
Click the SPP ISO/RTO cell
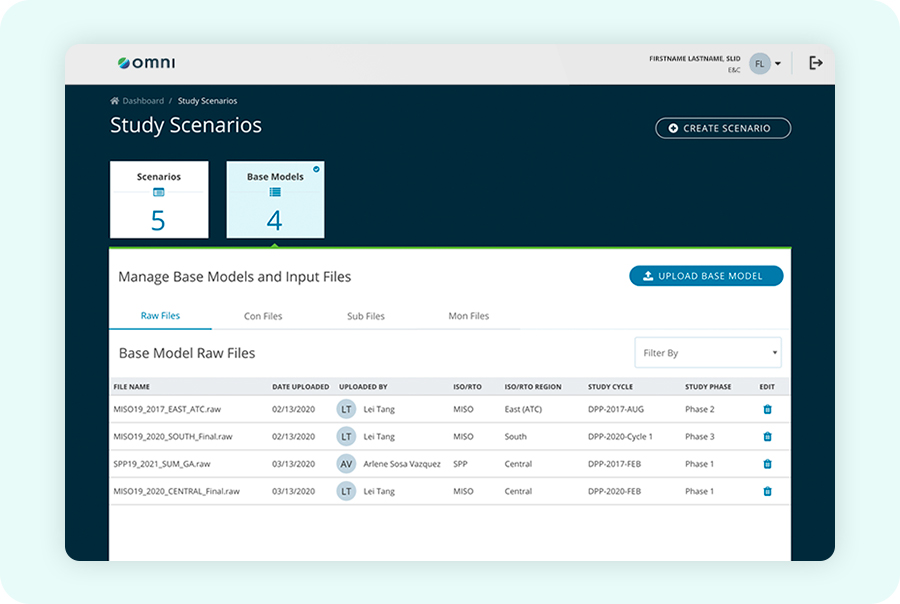460,464
